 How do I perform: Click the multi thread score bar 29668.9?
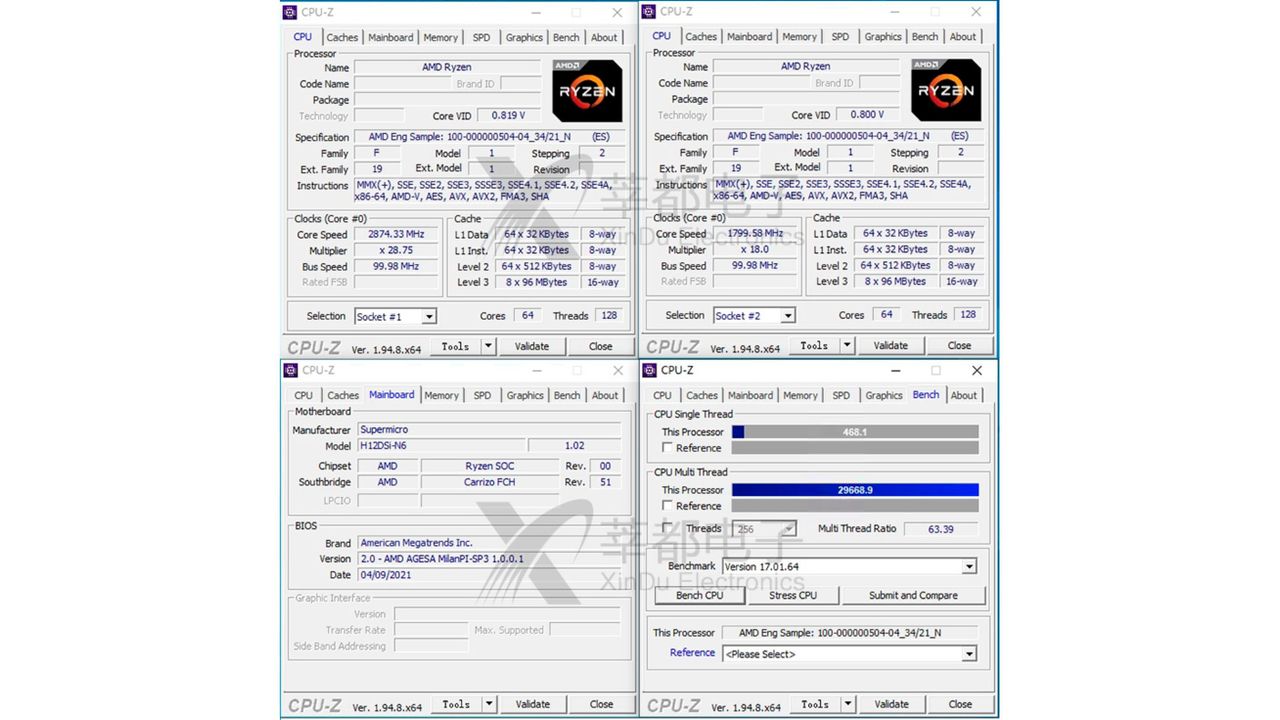click(855, 490)
